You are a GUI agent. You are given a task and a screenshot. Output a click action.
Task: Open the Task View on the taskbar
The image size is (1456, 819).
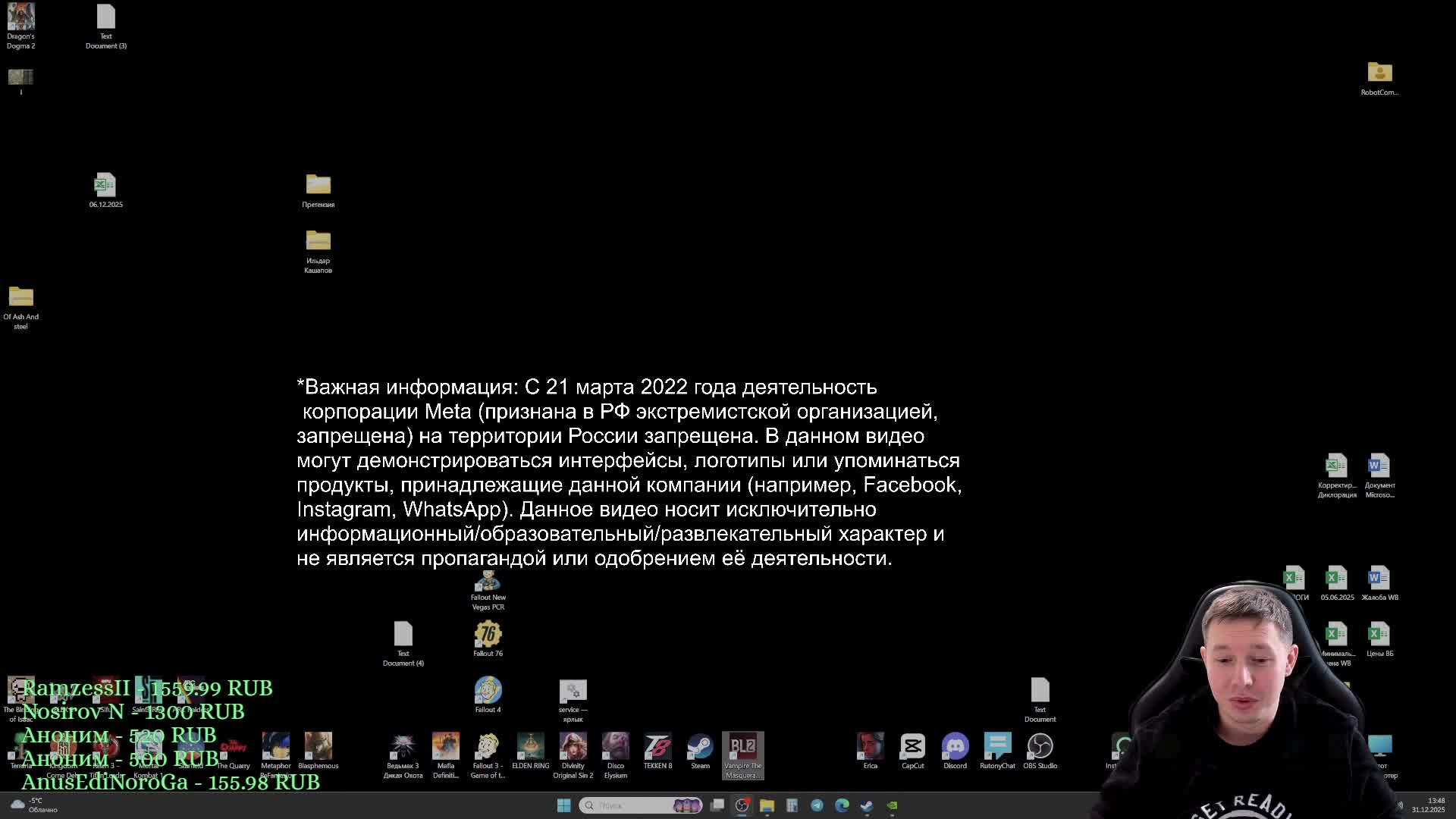pos(717,805)
